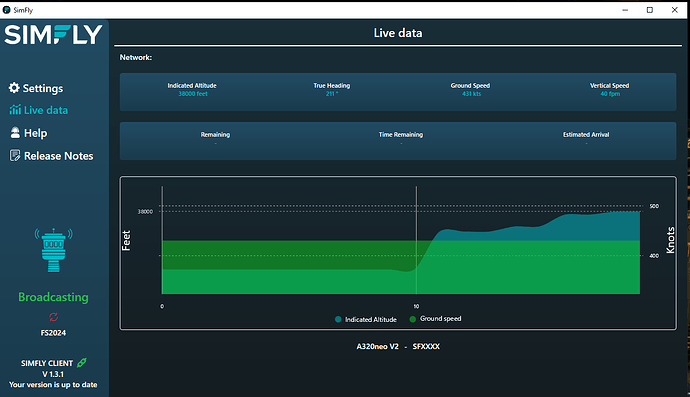Click 'Your version is up to date' text
Image resolution: width=690 pixels, height=397 pixels.
tap(53, 385)
